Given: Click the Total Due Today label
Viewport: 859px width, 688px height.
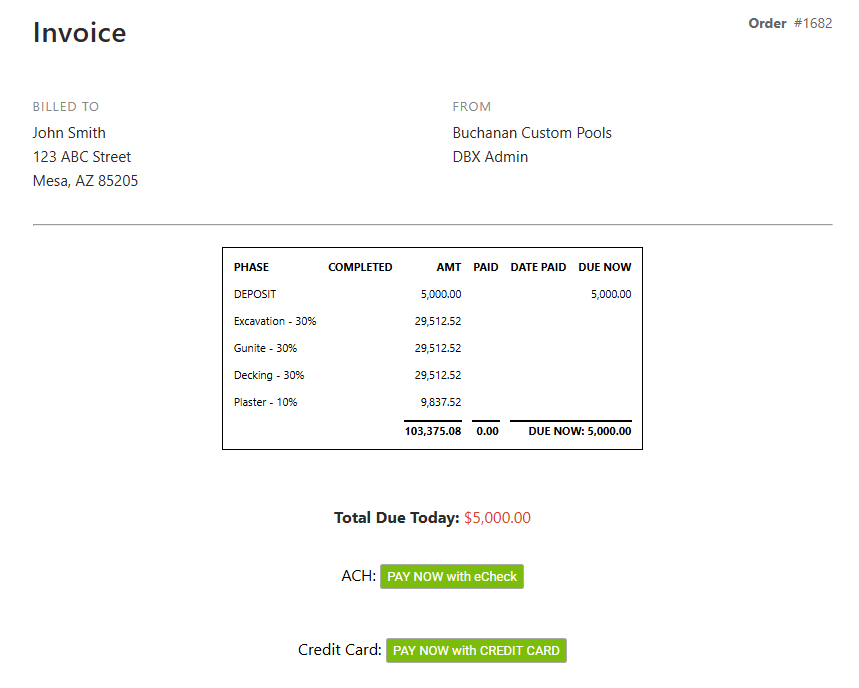Looking at the screenshot, I should tap(397, 518).
